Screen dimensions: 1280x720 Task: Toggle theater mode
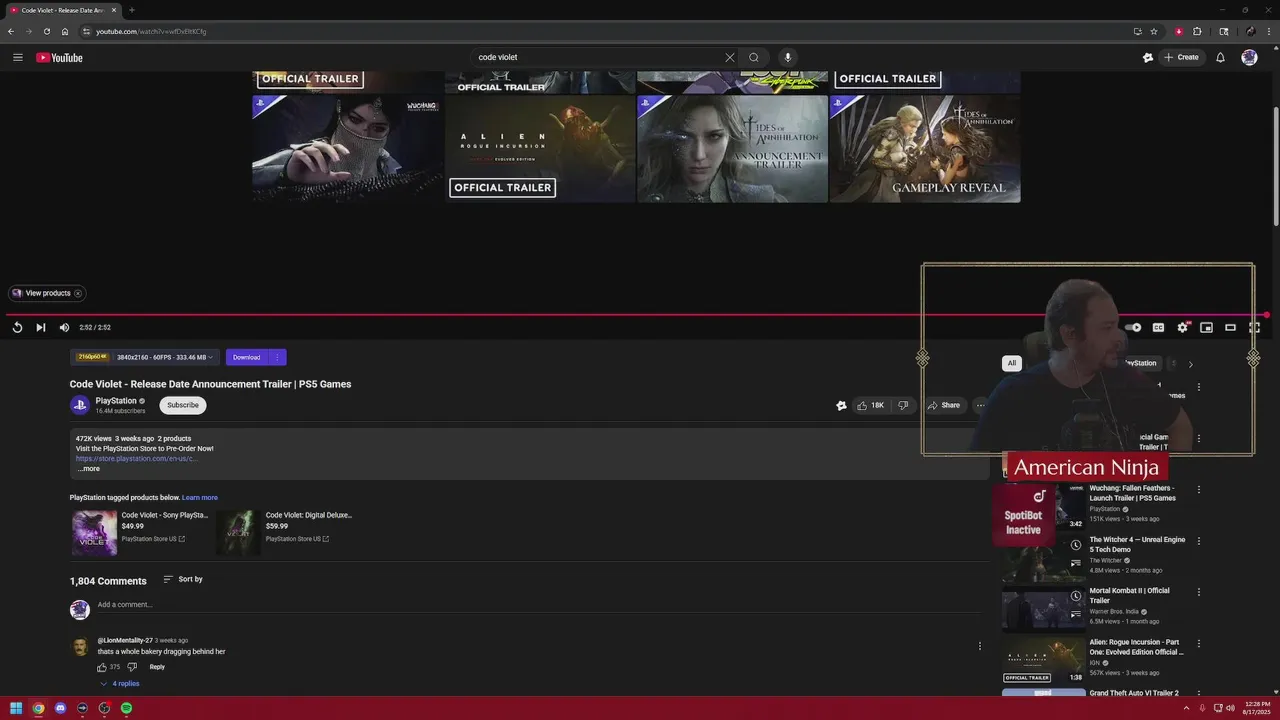pos(1230,327)
